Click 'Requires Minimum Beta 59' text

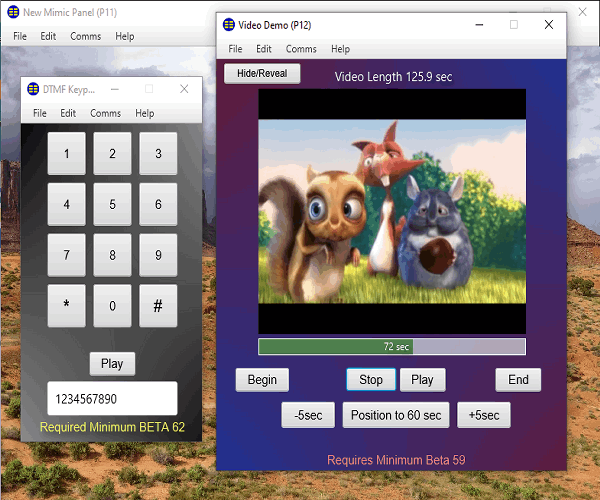coord(396,460)
